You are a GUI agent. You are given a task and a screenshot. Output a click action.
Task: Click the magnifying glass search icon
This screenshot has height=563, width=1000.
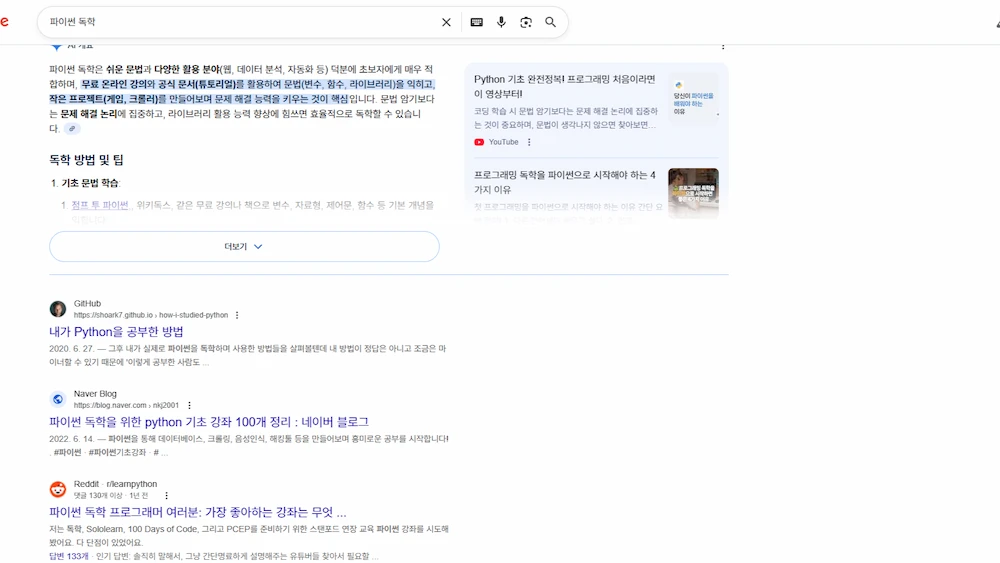click(550, 22)
